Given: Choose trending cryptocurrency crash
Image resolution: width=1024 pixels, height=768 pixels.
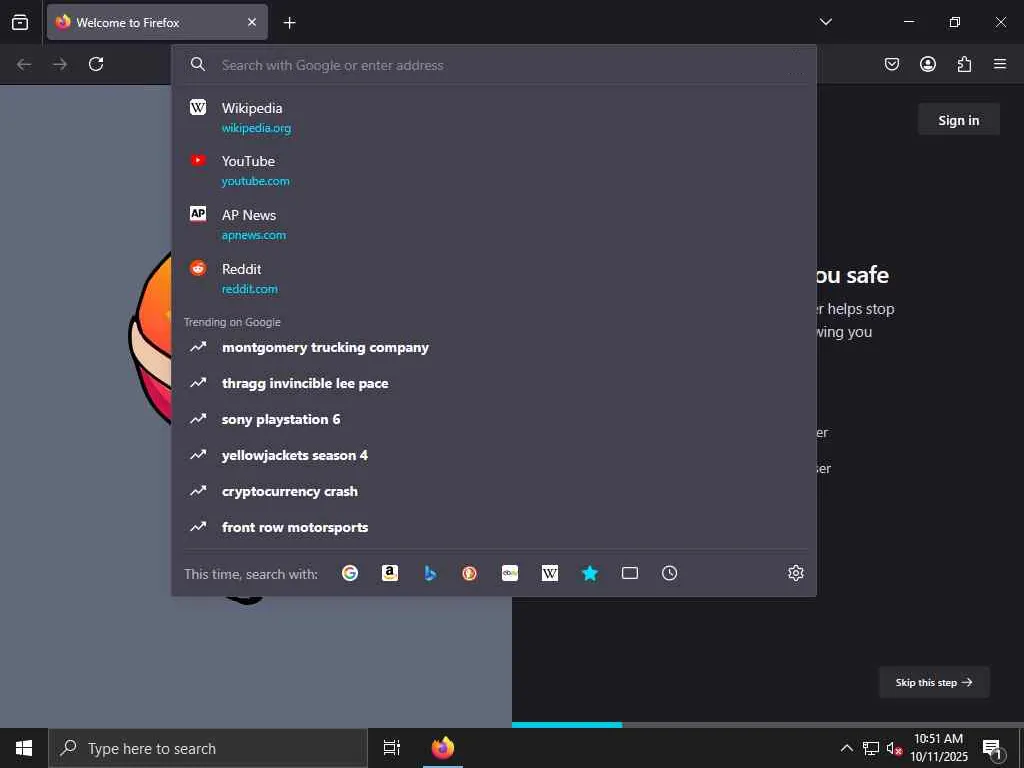Looking at the screenshot, I should 494,491.
